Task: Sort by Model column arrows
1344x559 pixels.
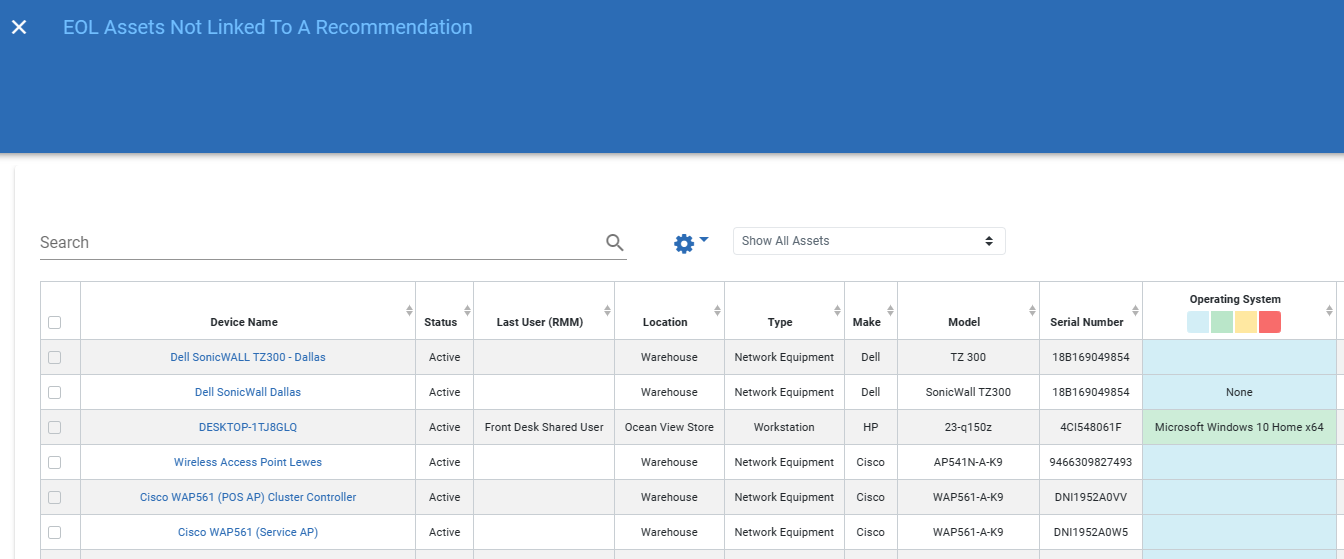Action: (1033, 311)
